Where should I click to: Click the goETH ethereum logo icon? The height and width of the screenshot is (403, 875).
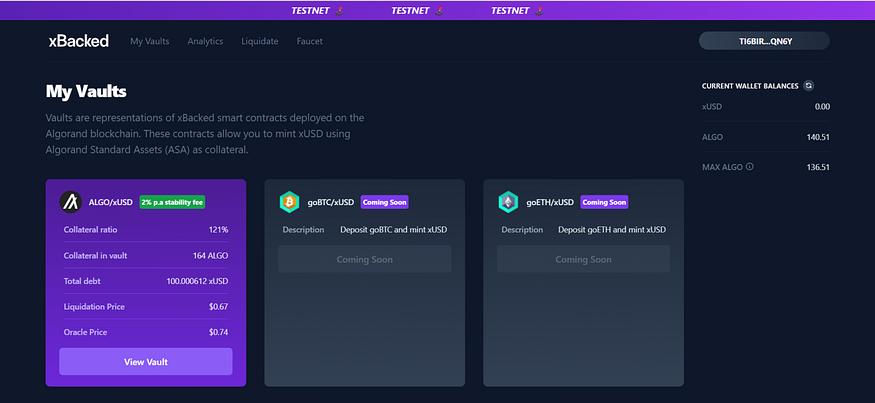pos(508,202)
